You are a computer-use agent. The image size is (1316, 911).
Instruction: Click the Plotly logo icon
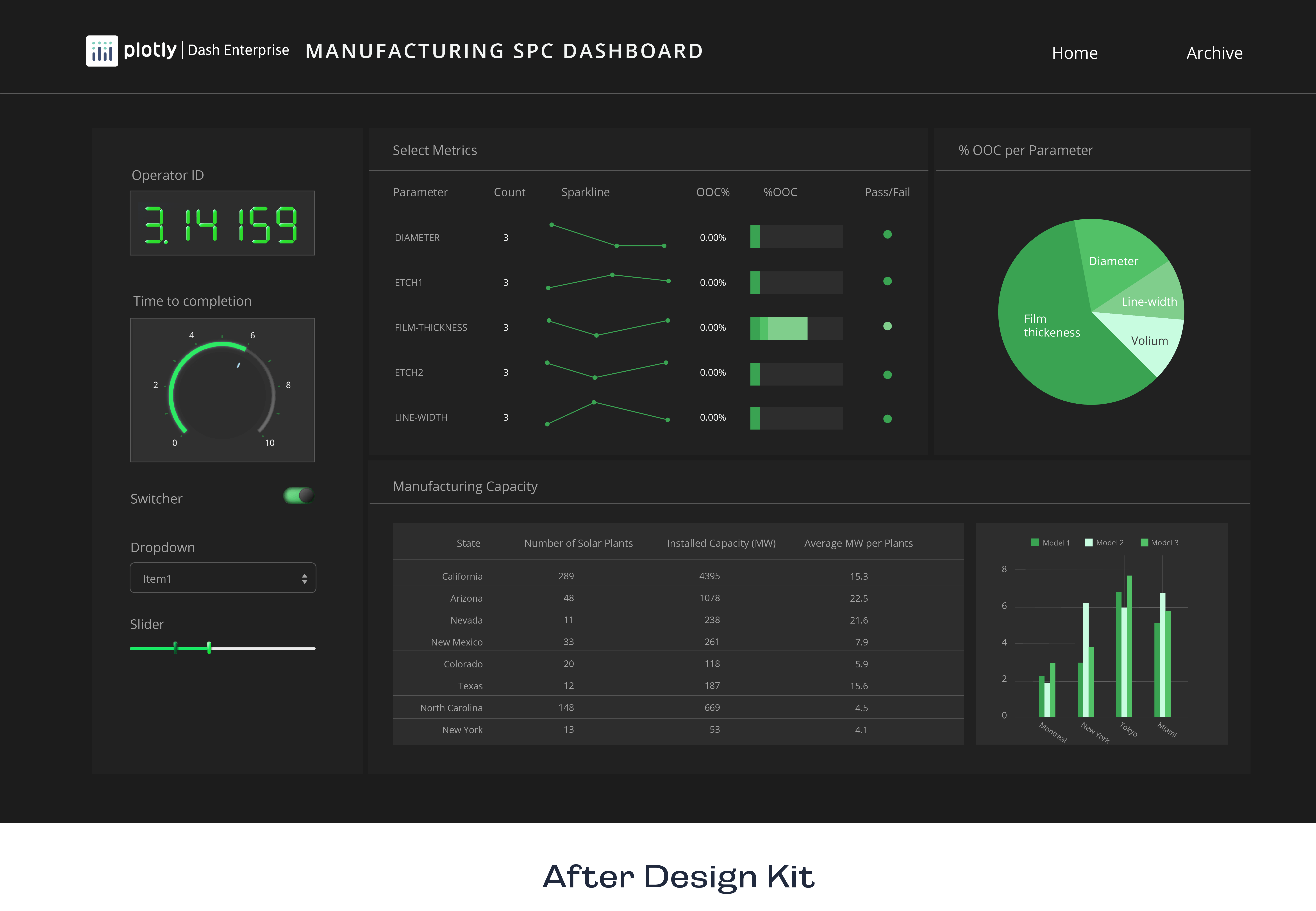coord(102,51)
